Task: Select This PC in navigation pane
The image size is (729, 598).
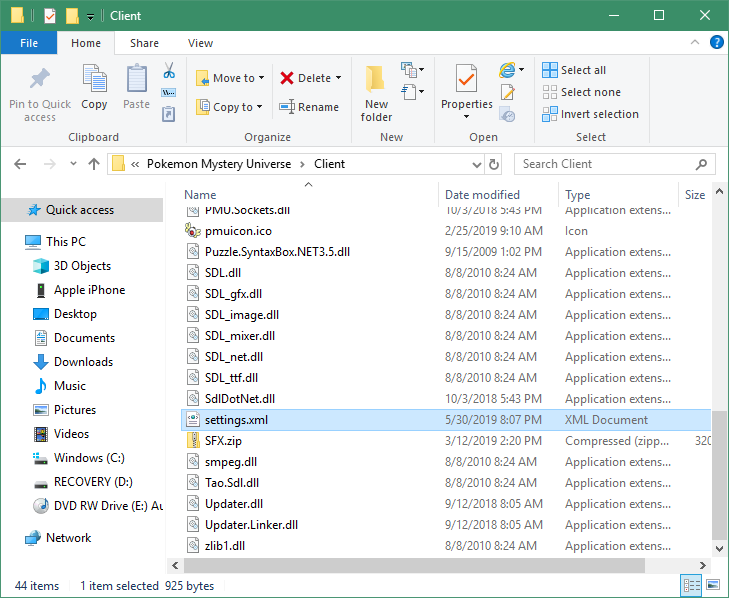Action: (x=66, y=242)
